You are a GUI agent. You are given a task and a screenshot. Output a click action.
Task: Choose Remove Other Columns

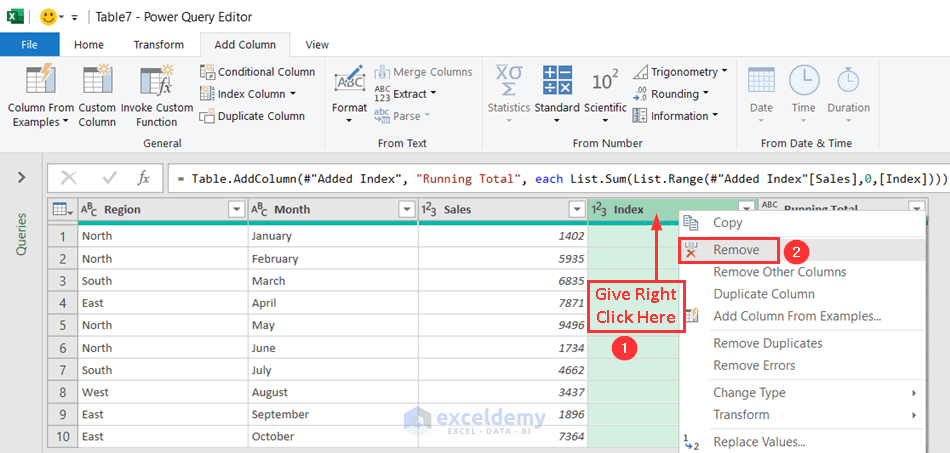click(x=802, y=272)
